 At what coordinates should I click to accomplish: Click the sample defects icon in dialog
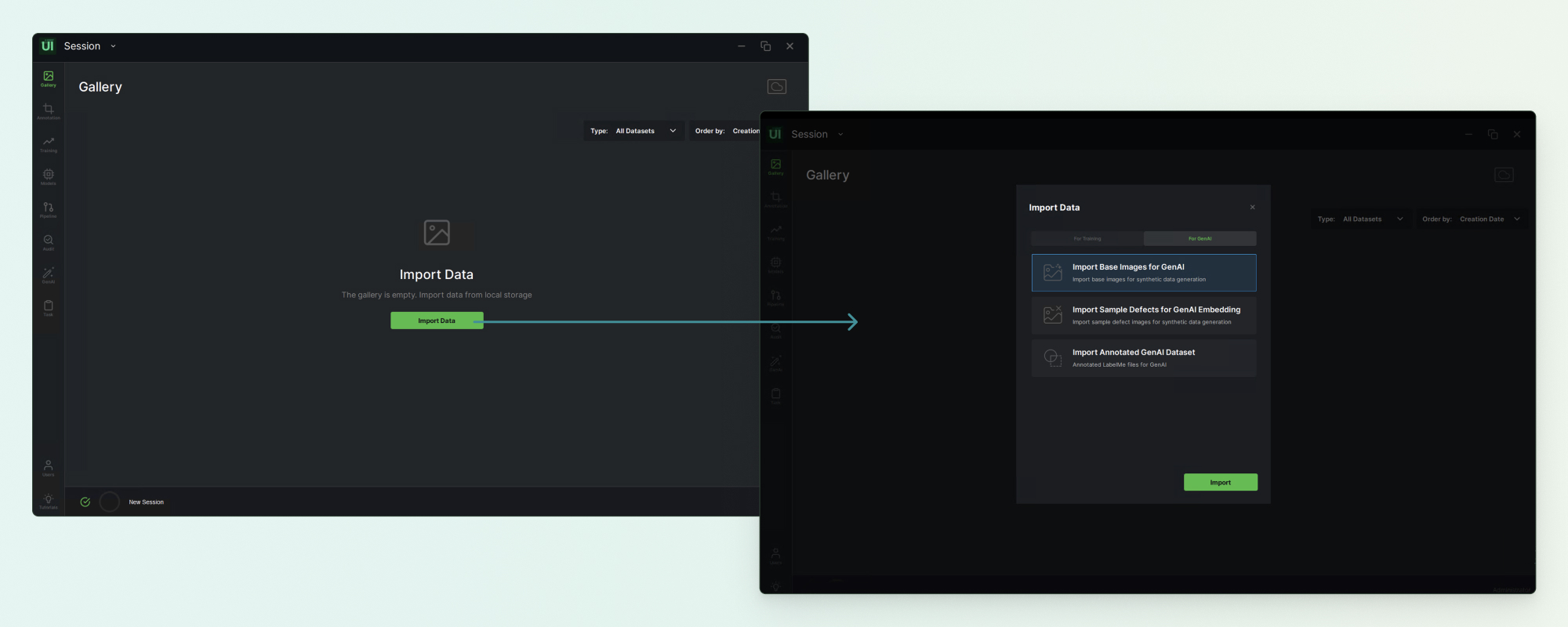click(x=1053, y=315)
